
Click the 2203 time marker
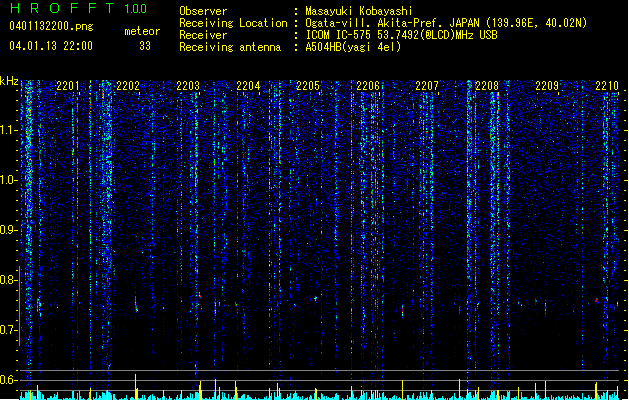(188, 85)
